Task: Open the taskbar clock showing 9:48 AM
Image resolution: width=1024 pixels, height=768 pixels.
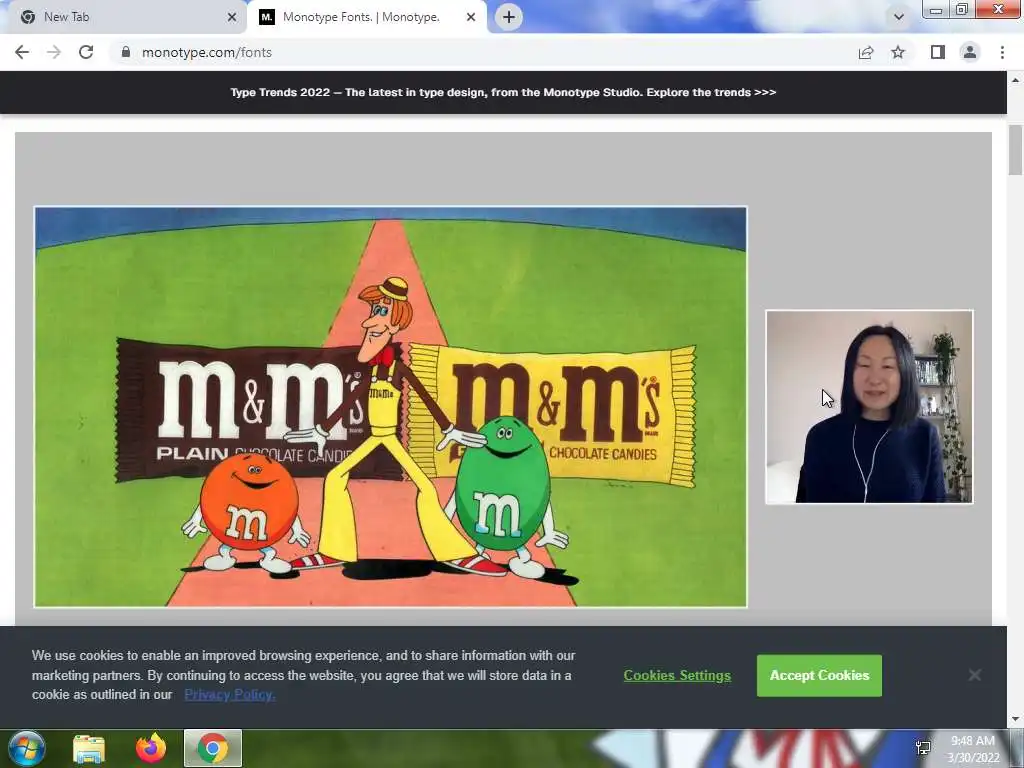Action: (973, 749)
